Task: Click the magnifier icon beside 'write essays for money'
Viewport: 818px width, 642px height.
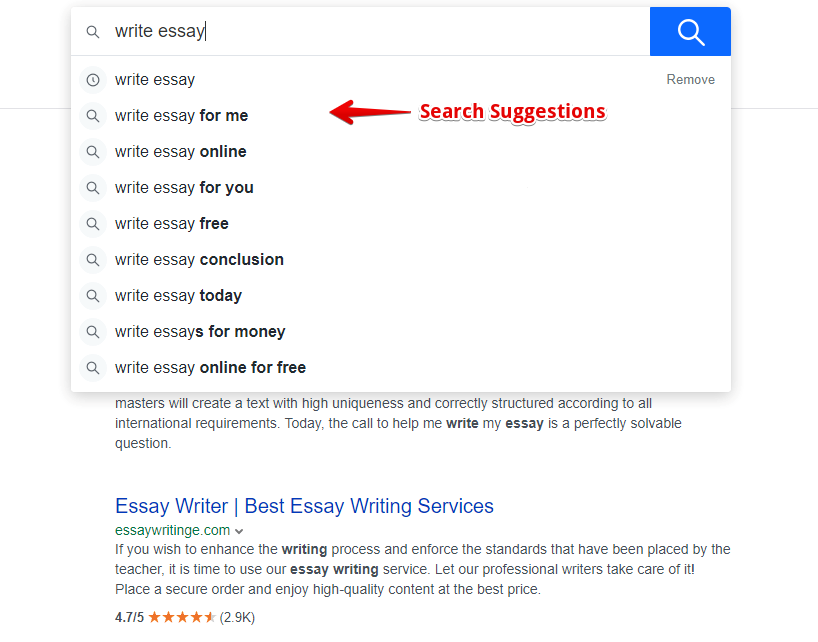Action: [93, 332]
